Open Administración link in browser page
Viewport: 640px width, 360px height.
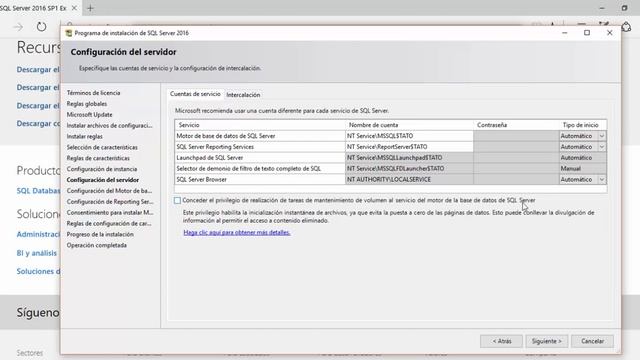(x=38, y=234)
